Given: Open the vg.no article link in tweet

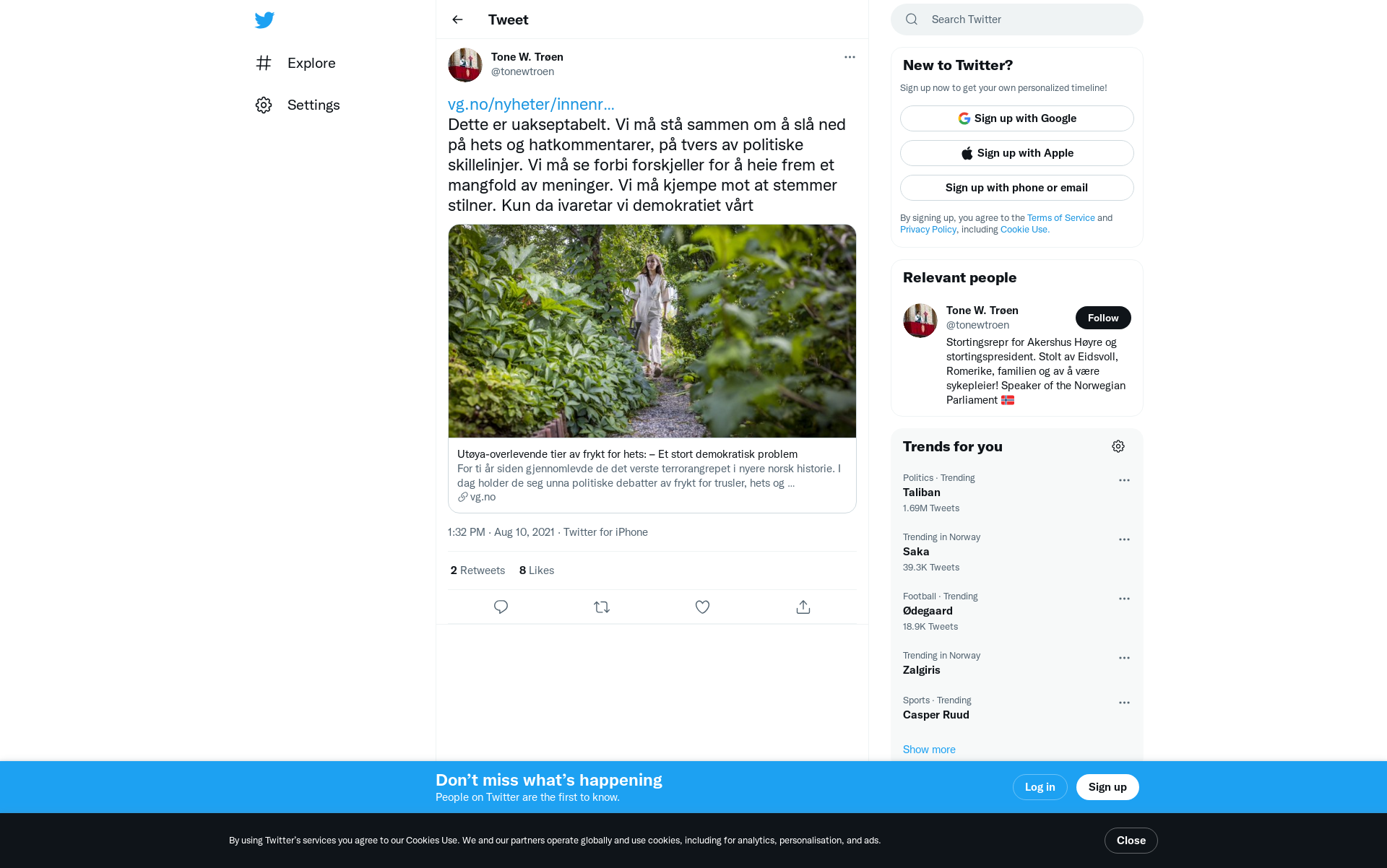Looking at the screenshot, I should click(x=531, y=104).
